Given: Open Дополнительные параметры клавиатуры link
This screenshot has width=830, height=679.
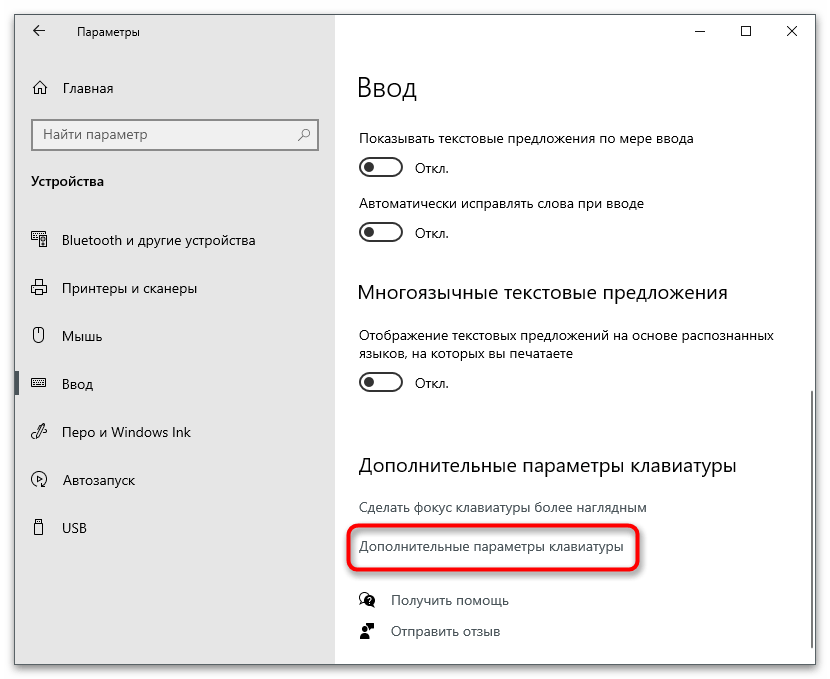Looking at the screenshot, I should click(x=491, y=547).
